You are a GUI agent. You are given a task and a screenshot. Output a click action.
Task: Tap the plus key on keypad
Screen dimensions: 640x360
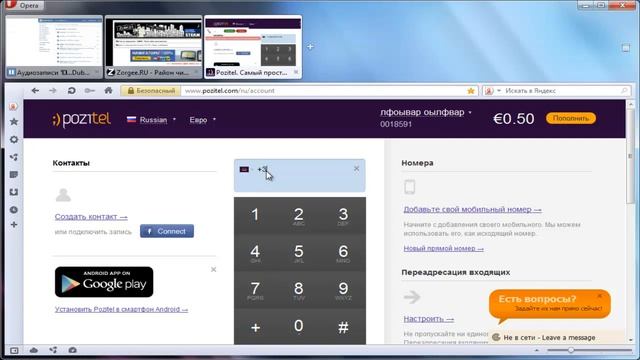[x=256, y=327]
